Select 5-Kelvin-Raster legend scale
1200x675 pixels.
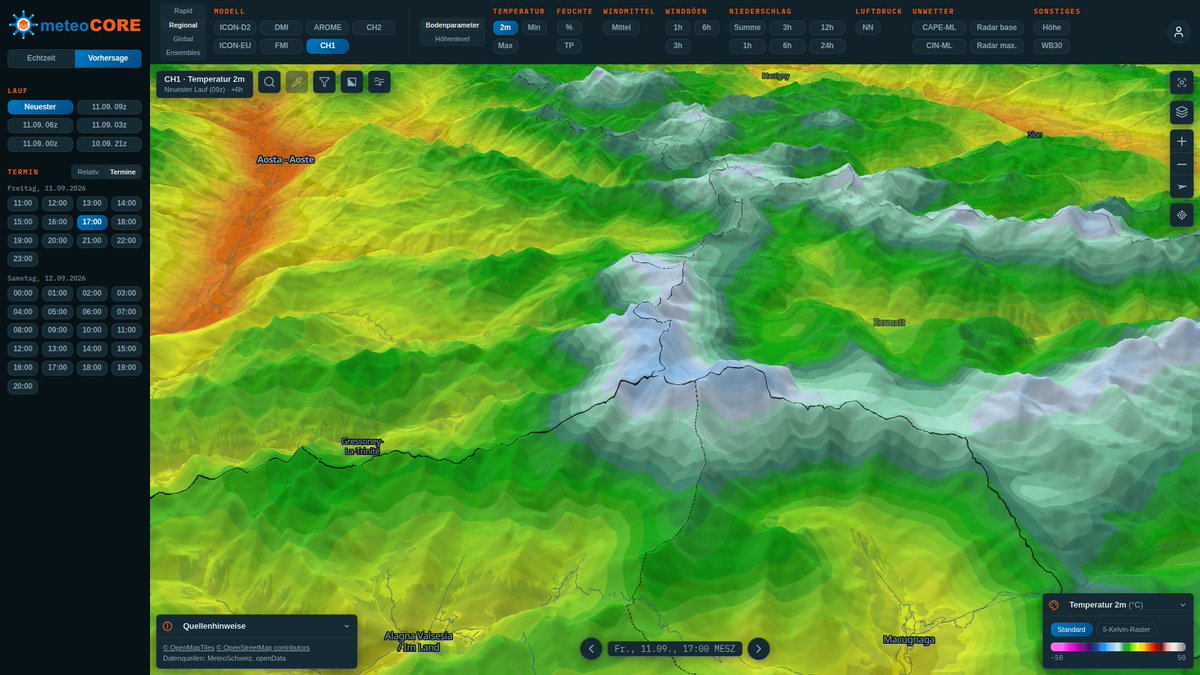tap(1126, 629)
